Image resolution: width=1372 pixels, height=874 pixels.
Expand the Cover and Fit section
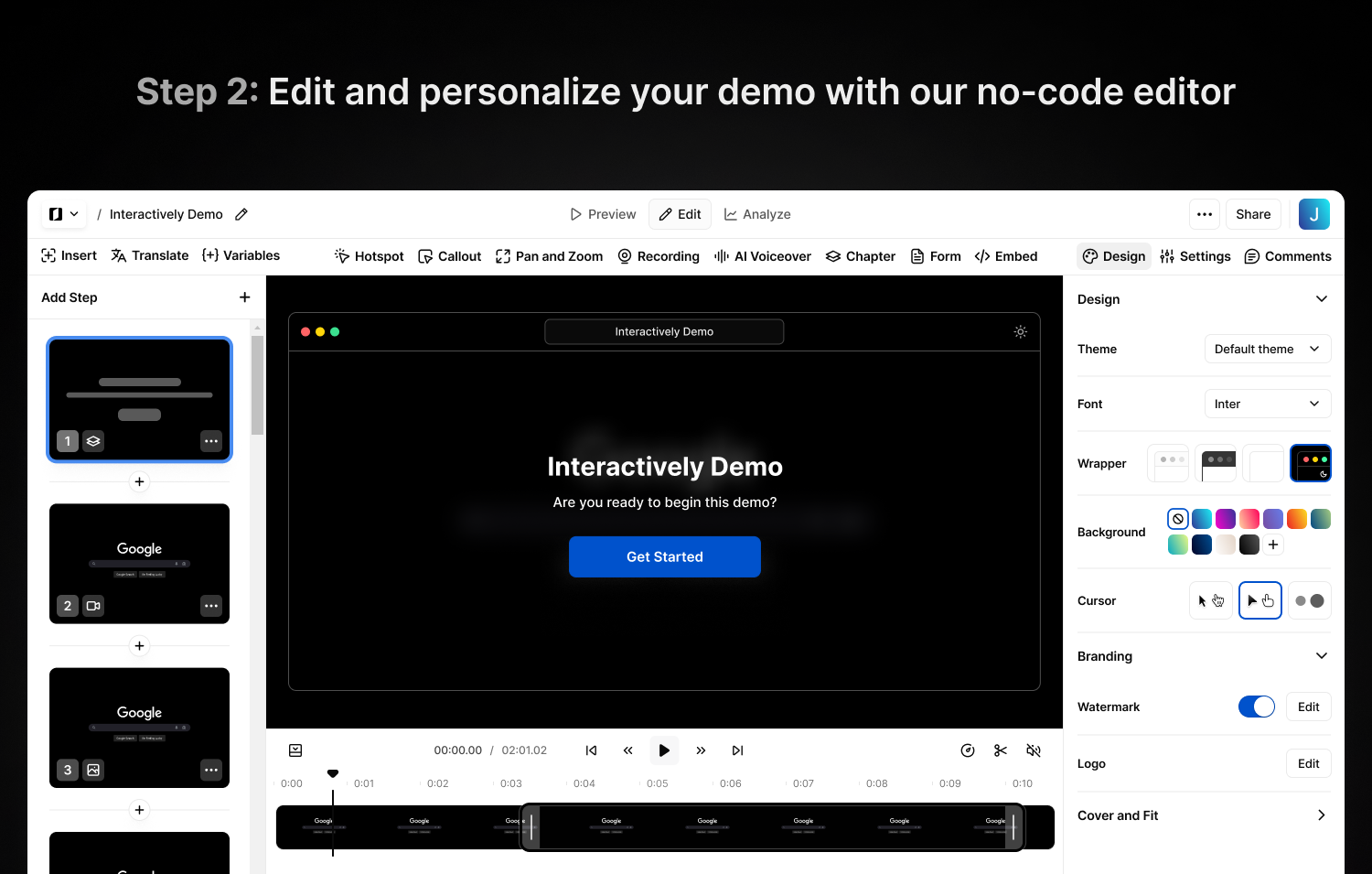tap(1322, 815)
